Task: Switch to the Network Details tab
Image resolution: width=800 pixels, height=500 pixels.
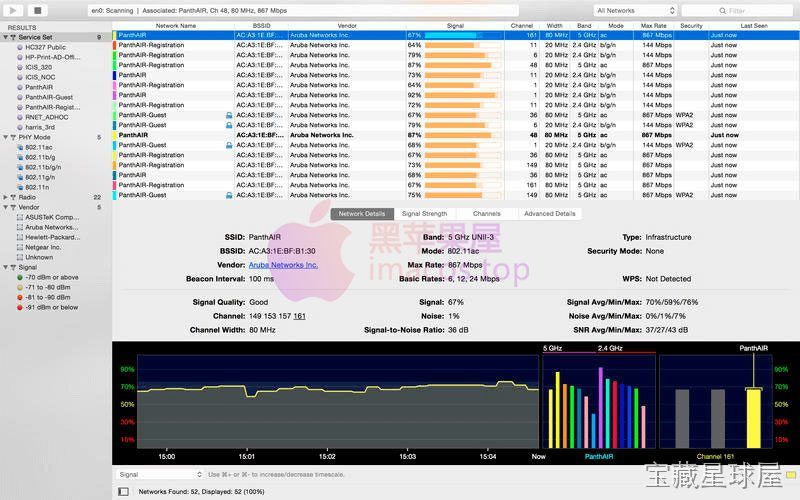Action: pos(362,214)
